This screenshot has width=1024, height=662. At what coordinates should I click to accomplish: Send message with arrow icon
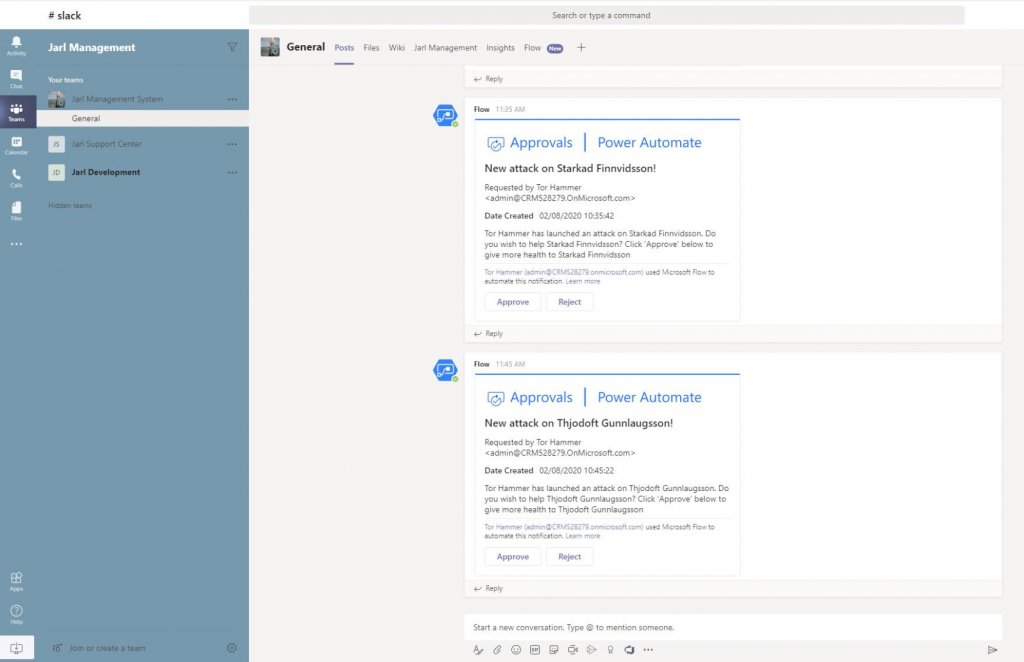[x=992, y=650]
